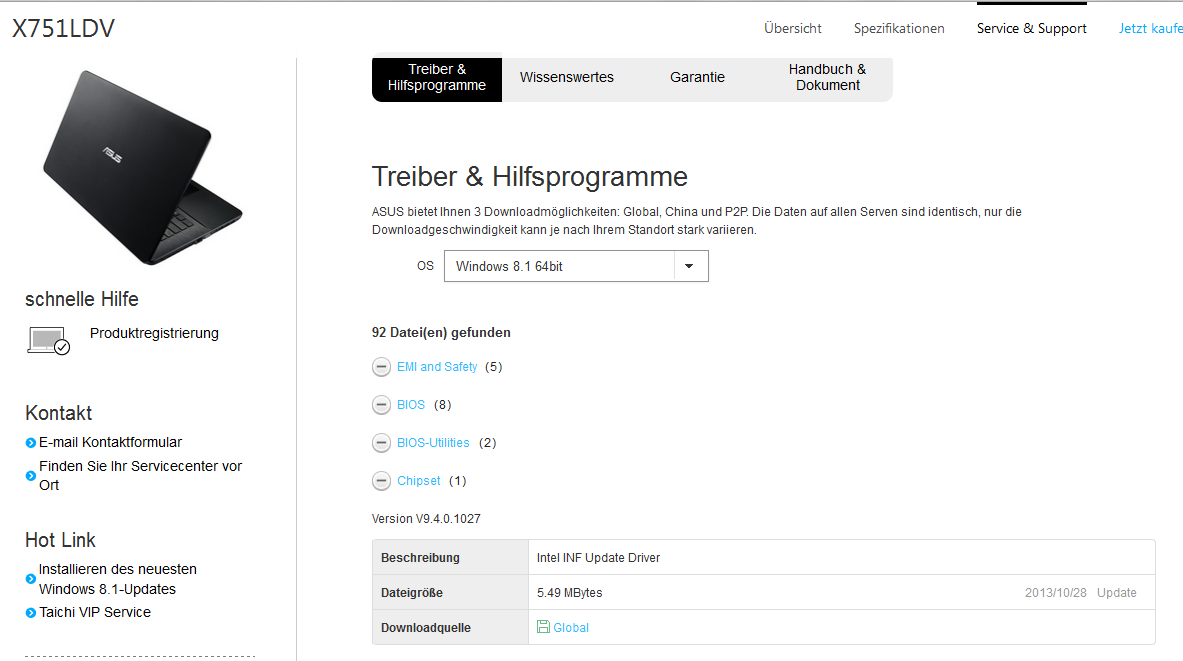Click the Global download disk icon
The height and width of the screenshot is (661, 1183).
pyautogui.click(x=543, y=626)
